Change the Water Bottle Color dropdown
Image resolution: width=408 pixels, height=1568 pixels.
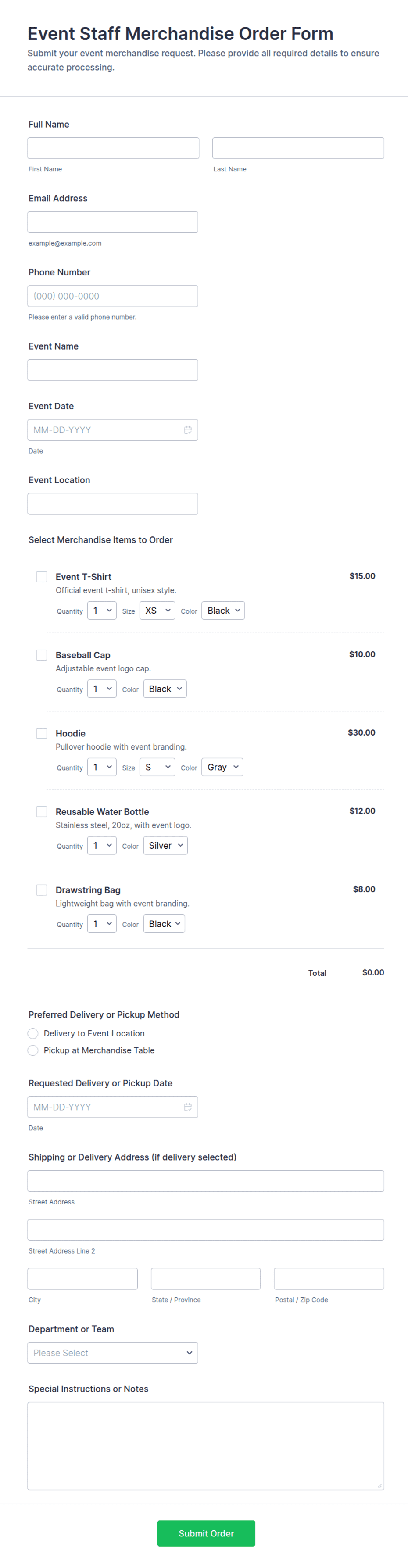(x=165, y=846)
